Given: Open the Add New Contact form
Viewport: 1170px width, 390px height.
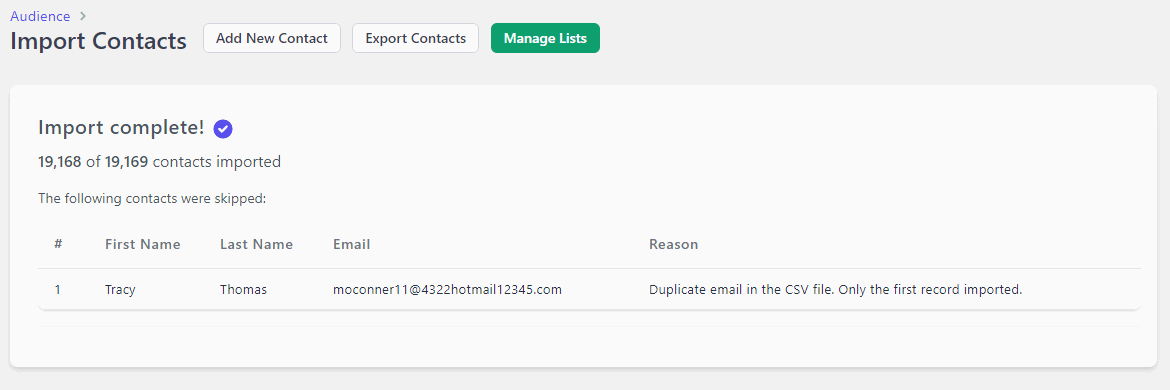Looking at the screenshot, I should tap(272, 38).
